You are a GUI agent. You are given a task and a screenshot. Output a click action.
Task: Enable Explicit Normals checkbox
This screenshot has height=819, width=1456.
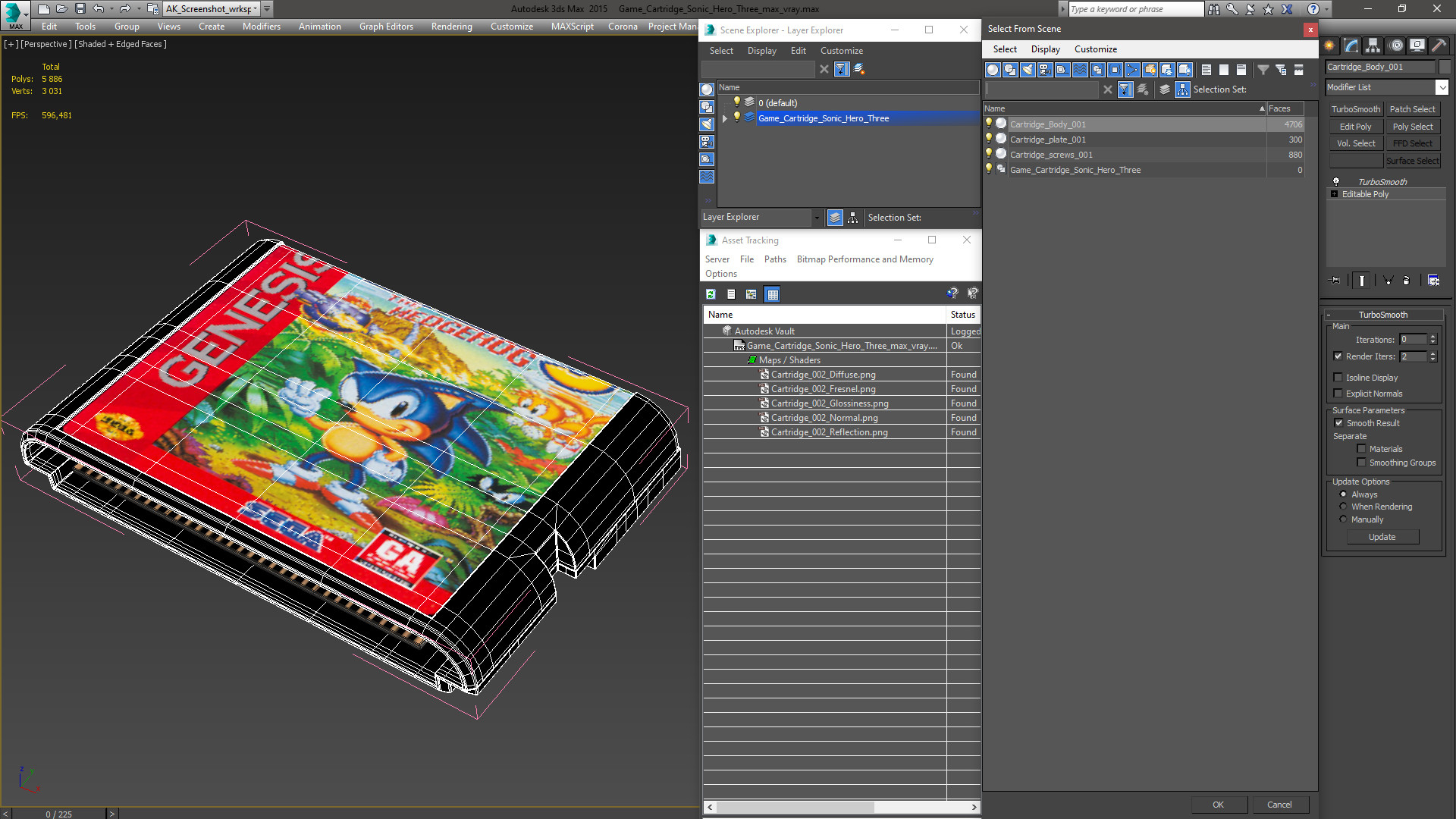coord(1338,394)
